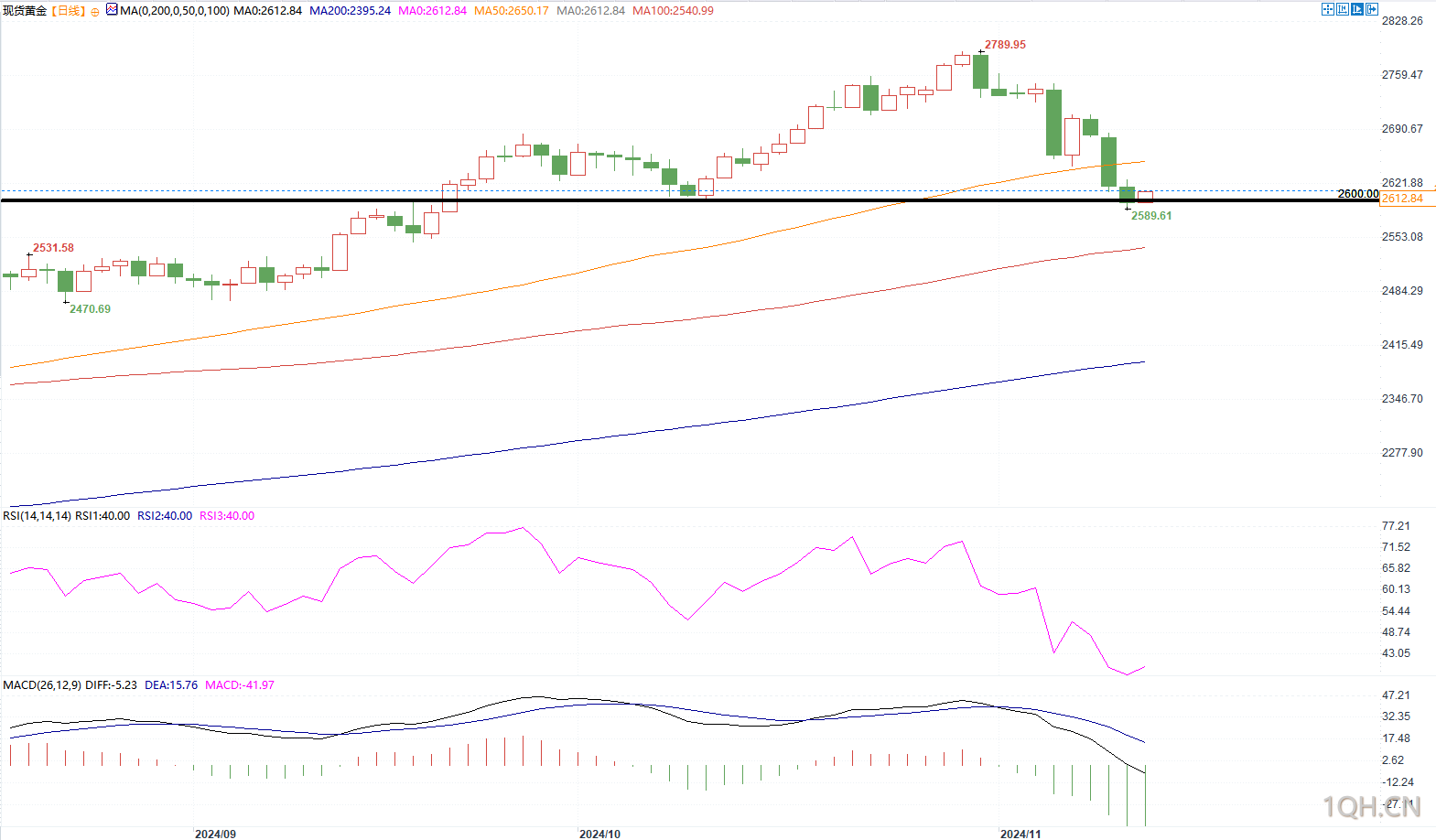Click the 现货黄金 instrument name

click(x=25, y=11)
